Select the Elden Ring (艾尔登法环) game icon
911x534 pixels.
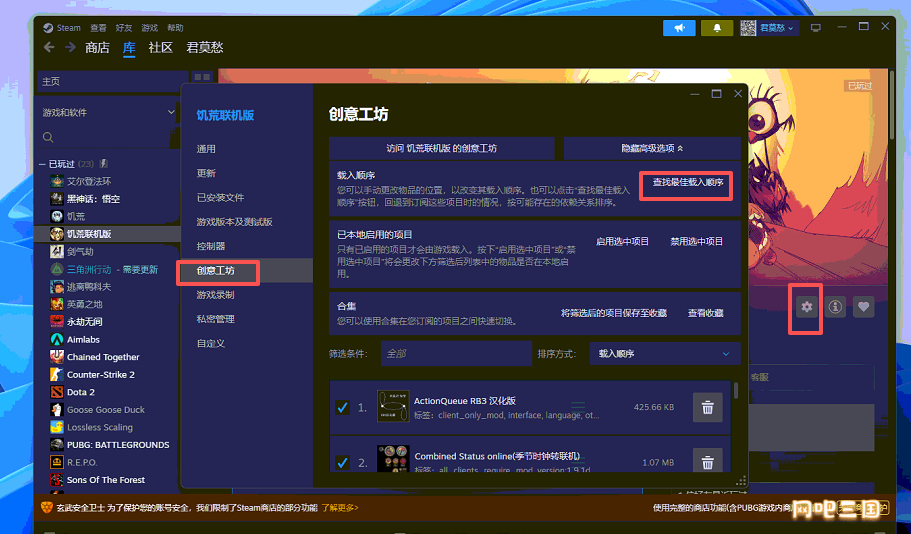pos(57,181)
